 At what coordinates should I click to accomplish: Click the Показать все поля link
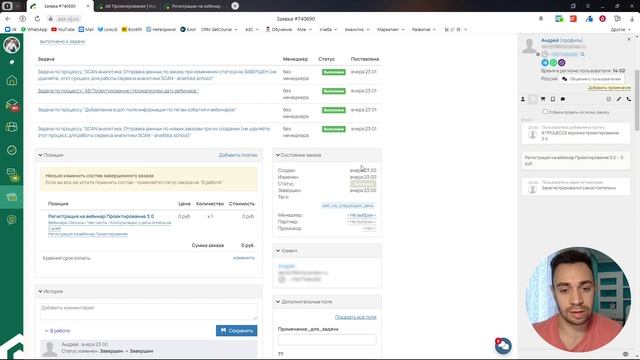coord(356,317)
